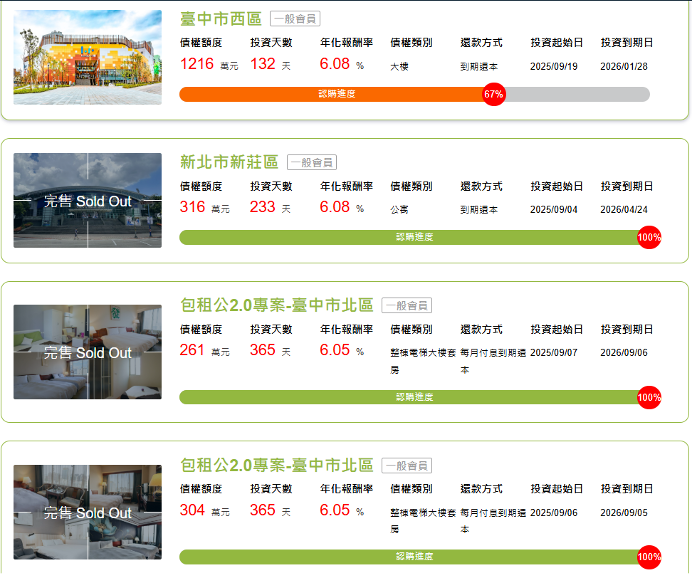Click the 一般會員 badge on the 304萬 listing

(406, 465)
